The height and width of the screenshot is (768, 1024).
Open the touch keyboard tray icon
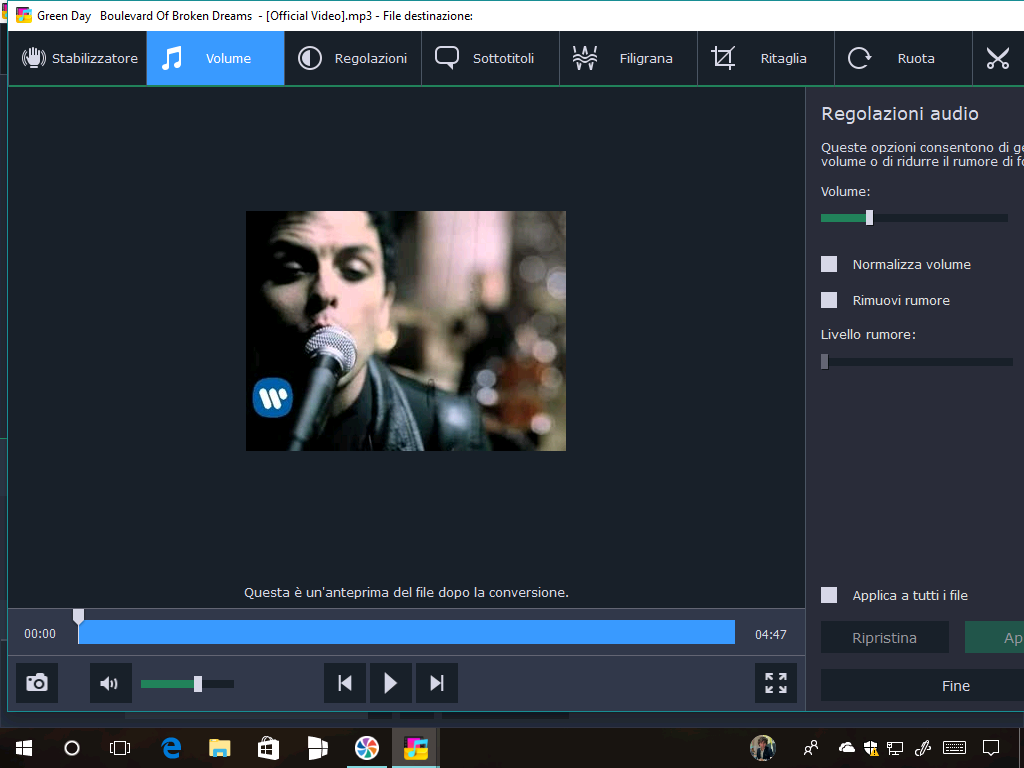pos(955,748)
